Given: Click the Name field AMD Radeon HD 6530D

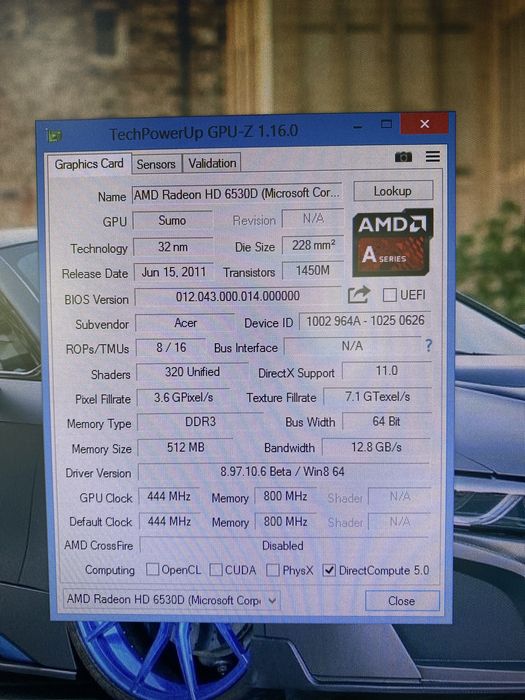Looking at the screenshot, I should 237,194.
